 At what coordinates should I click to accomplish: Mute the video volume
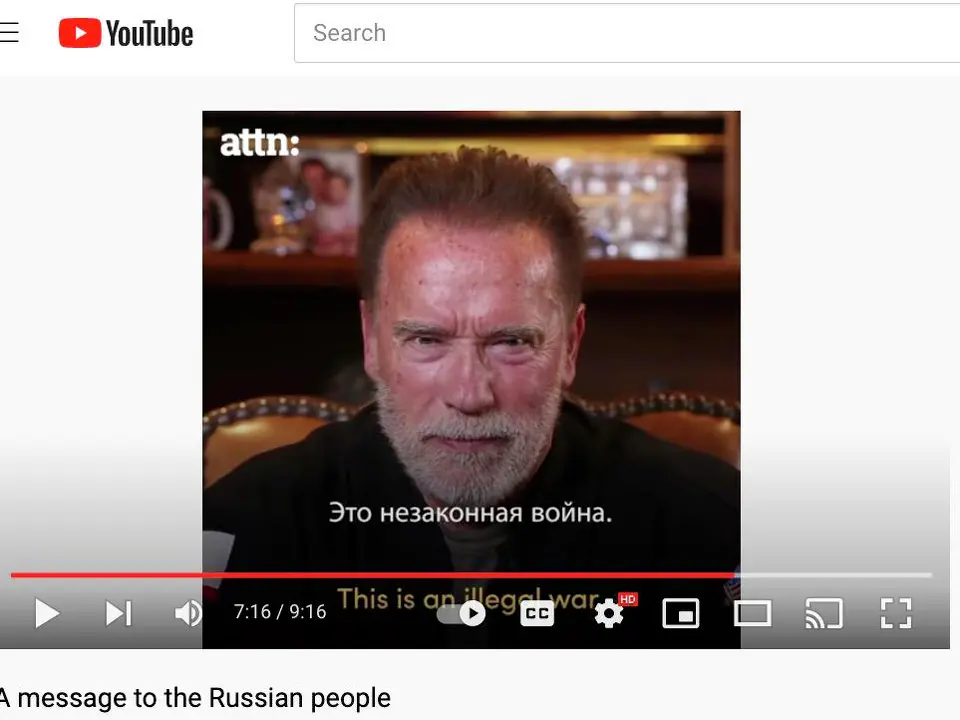[x=188, y=613]
